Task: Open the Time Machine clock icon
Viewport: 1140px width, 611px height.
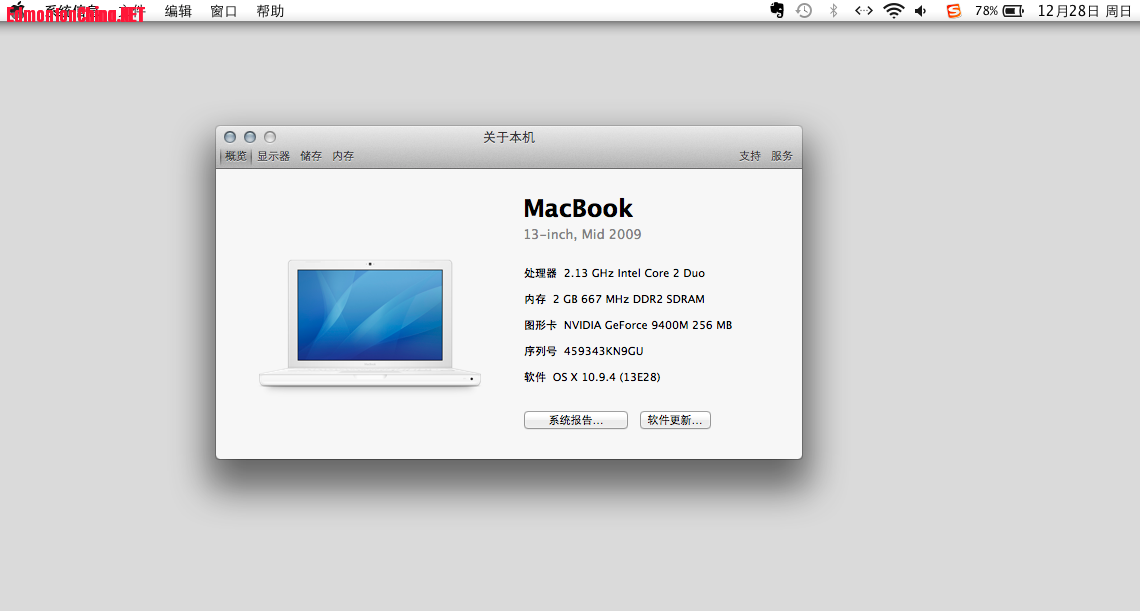Action: pos(804,10)
